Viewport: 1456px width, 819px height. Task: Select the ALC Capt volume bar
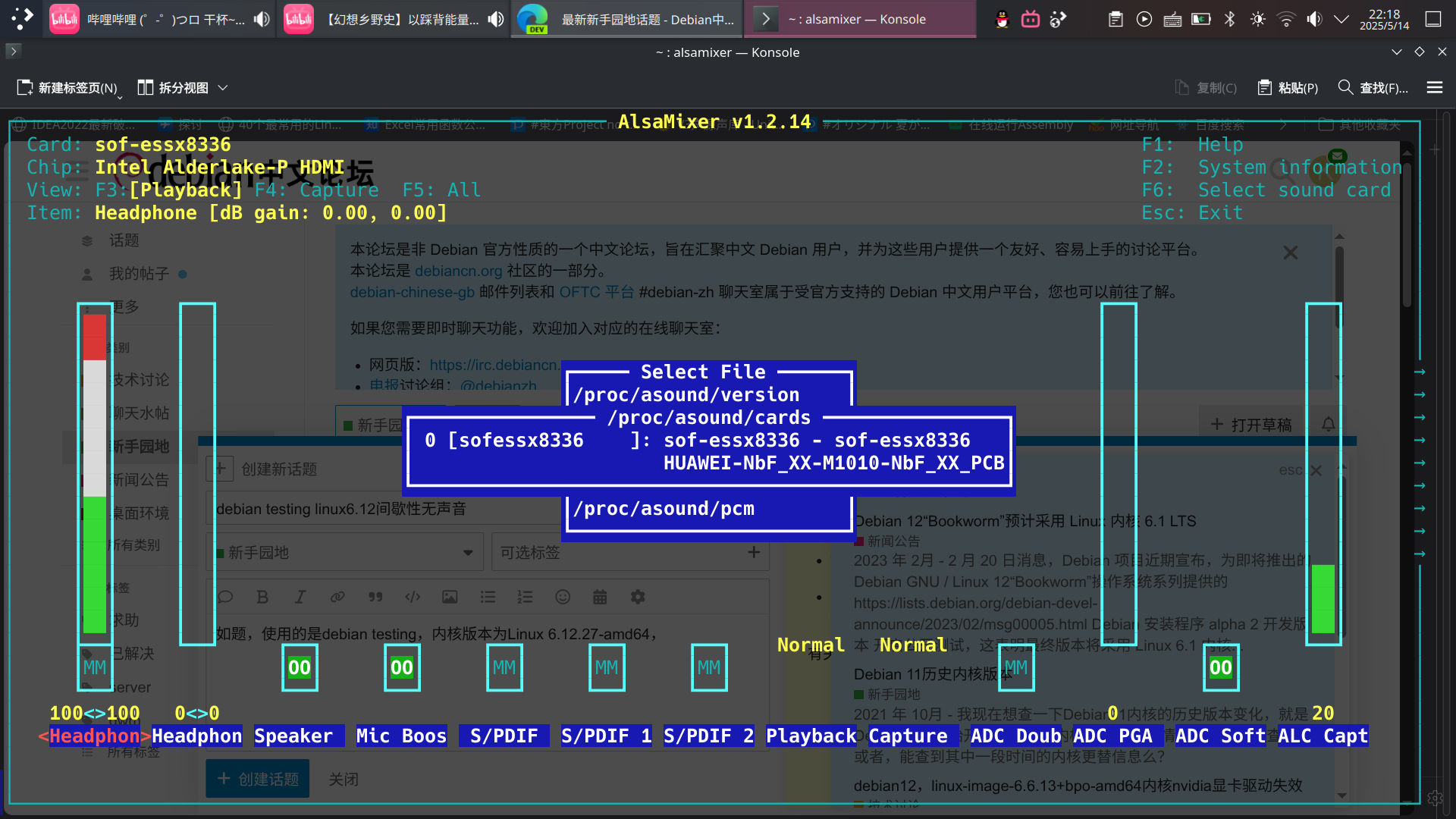tap(1323, 474)
